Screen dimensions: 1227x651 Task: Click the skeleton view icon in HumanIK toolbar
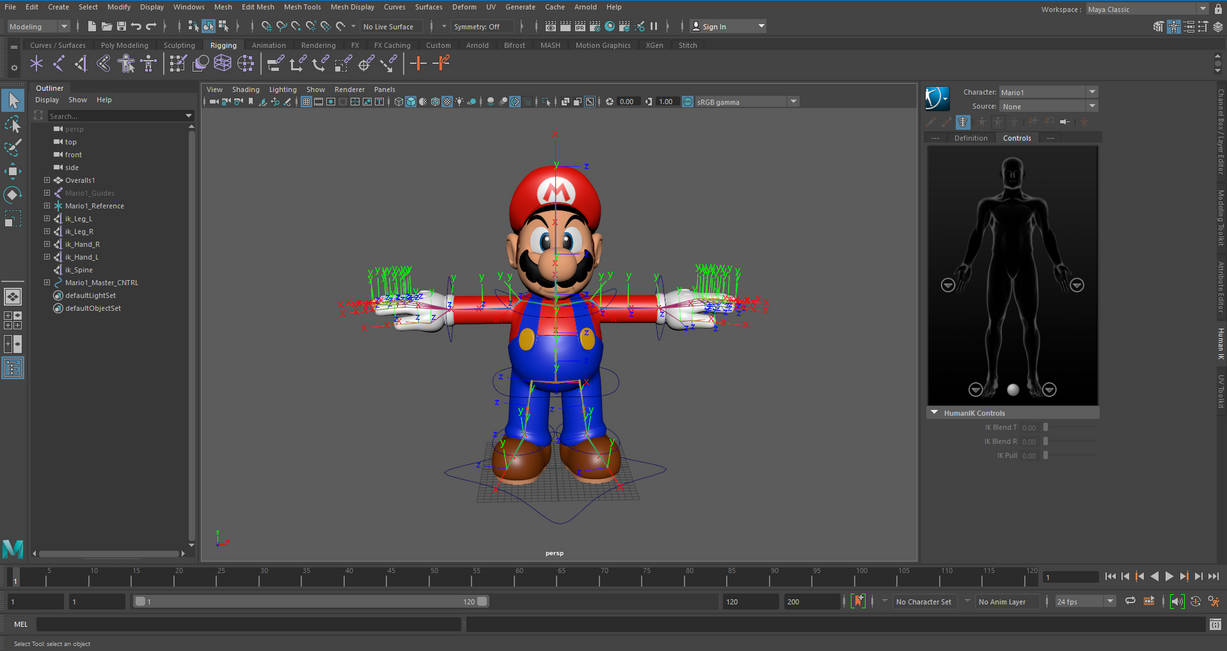963,122
